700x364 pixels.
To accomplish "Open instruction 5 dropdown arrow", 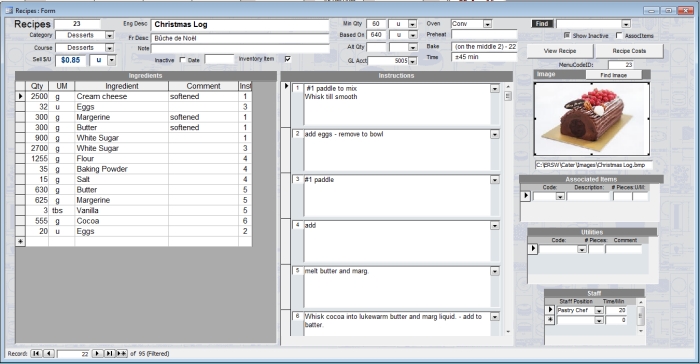I will (x=495, y=271).
